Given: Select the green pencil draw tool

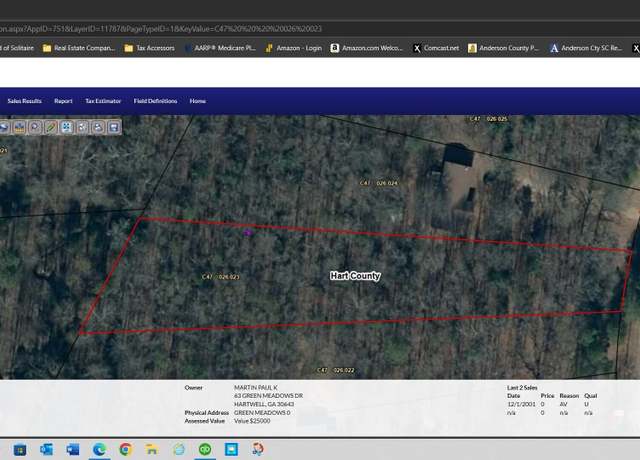Looking at the screenshot, I should (51, 127).
